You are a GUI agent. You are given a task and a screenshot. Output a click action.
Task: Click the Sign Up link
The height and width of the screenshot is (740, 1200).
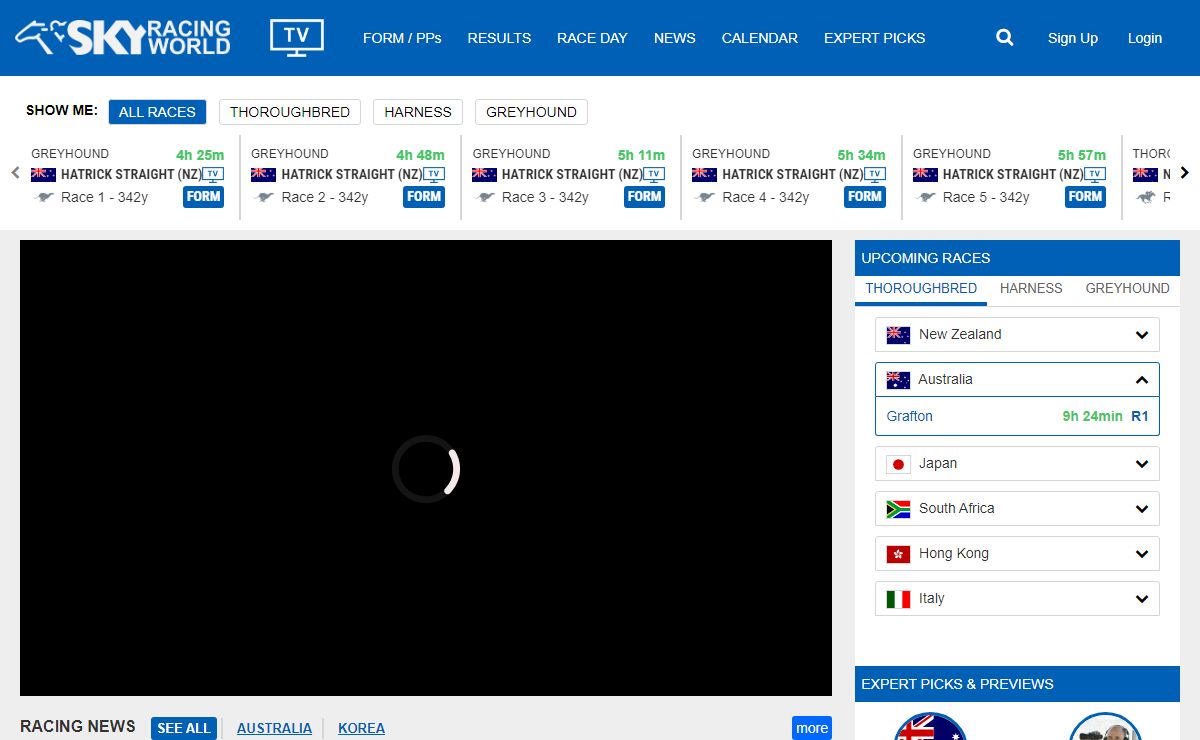(1073, 38)
